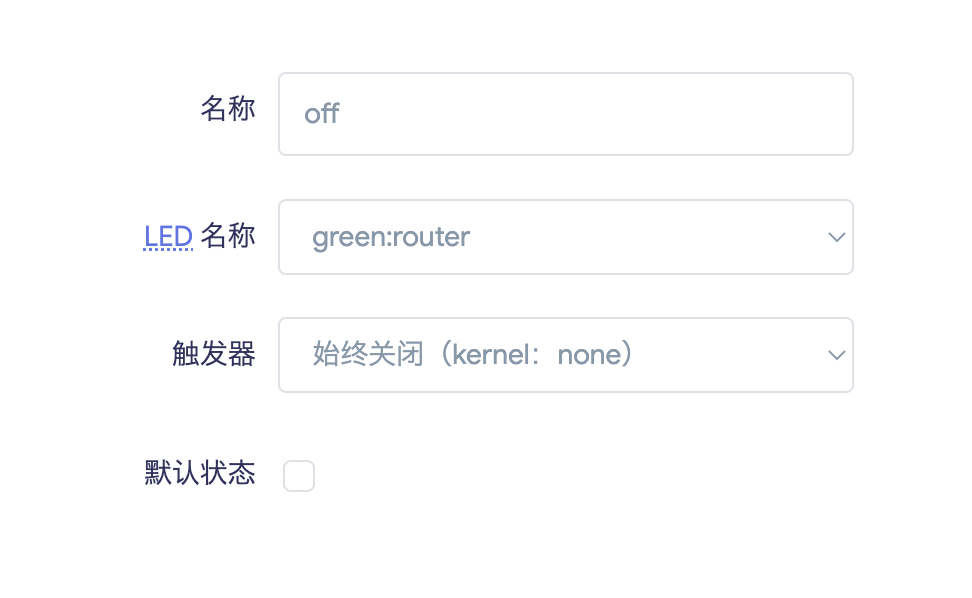972x598 pixels.
Task: Focus the empty area of name input
Action: (x=595, y=114)
